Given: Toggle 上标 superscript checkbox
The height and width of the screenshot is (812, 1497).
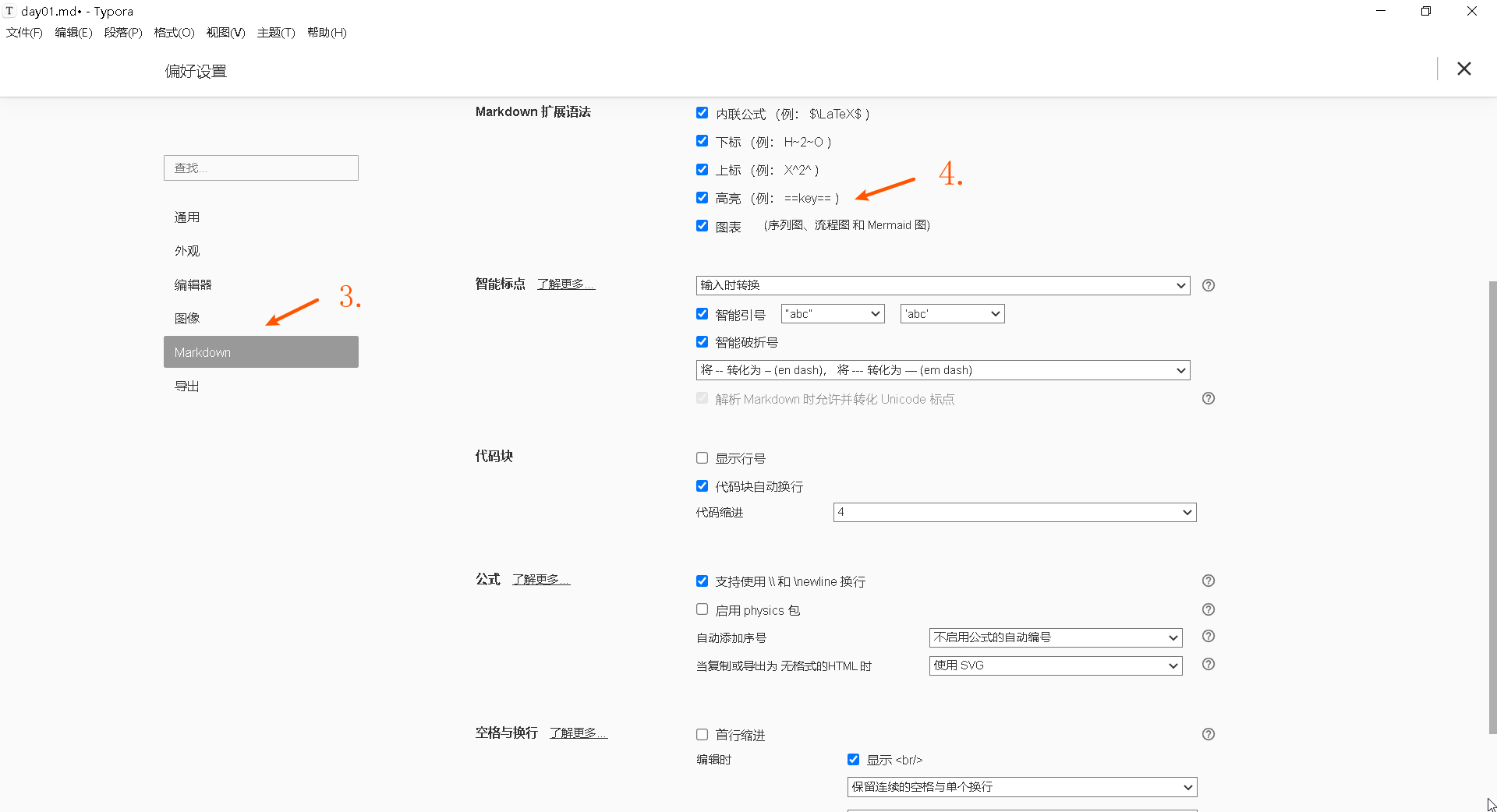Looking at the screenshot, I should click(x=702, y=169).
